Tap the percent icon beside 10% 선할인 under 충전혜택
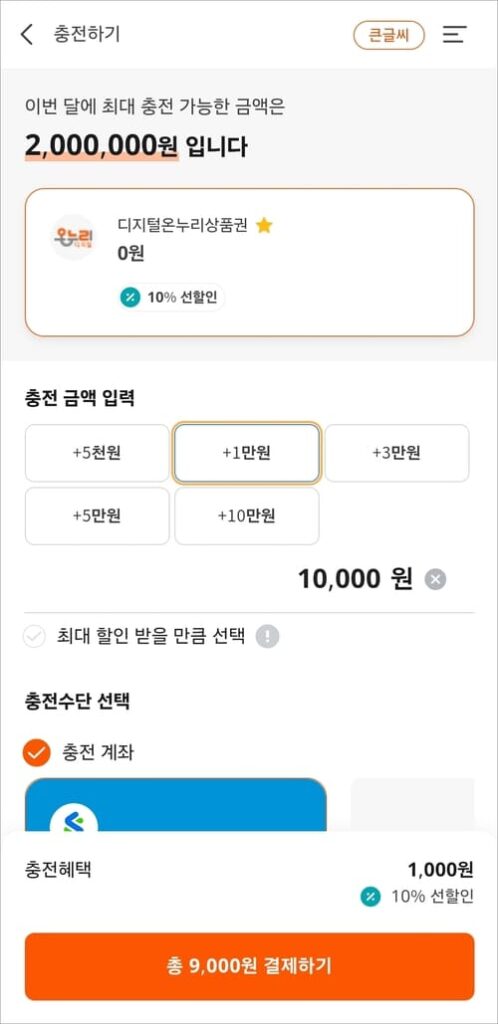498x1024 pixels. (370, 897)
